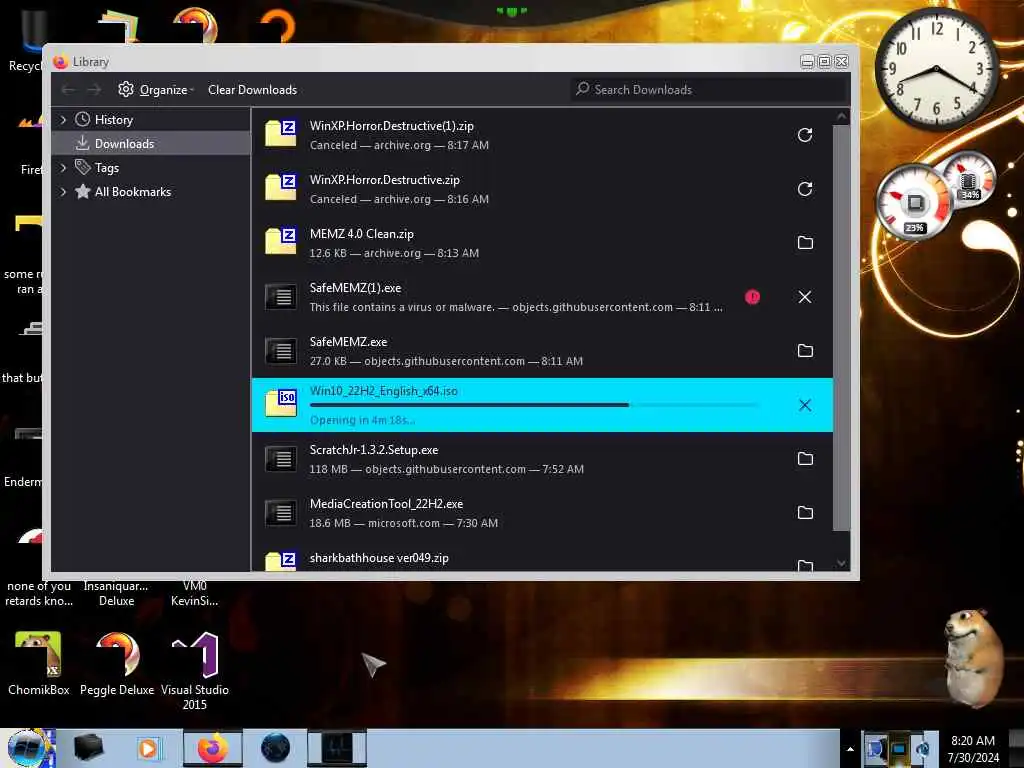Viewport: 1024px width, 768px height.
Task: Open Peggle Deluxe desktop shortcut
Action: coord(117,663)
